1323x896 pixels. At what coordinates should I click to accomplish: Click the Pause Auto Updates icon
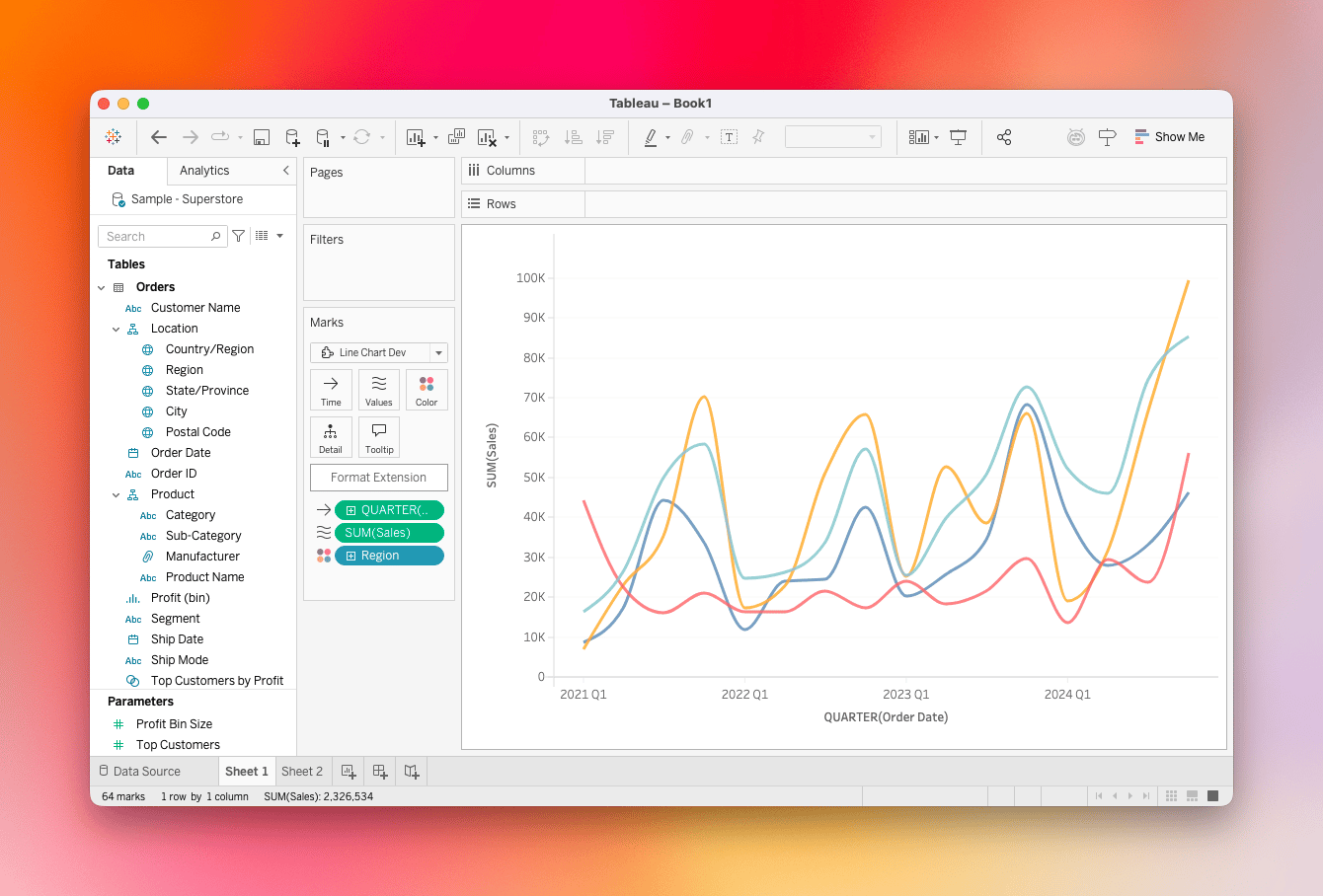[x=323, y=137]
